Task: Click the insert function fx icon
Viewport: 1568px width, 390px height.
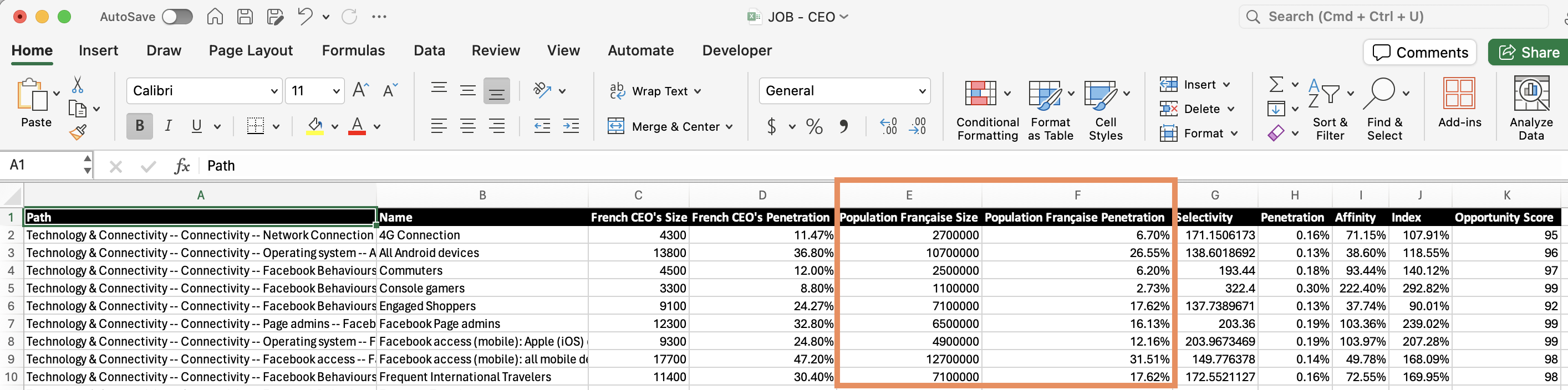Action: coord(182,166)
